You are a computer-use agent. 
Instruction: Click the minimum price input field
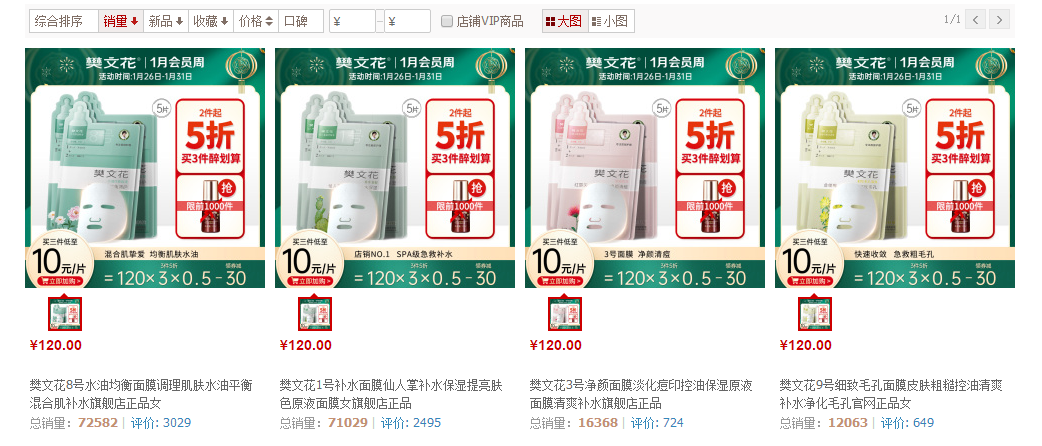point(352,21)
